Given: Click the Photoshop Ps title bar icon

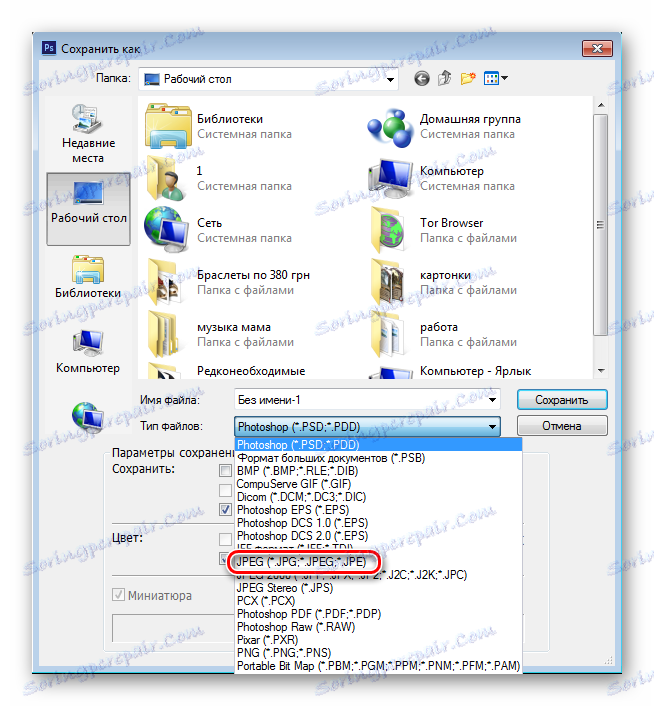Looking at the screenshot, I should [49, 48].
